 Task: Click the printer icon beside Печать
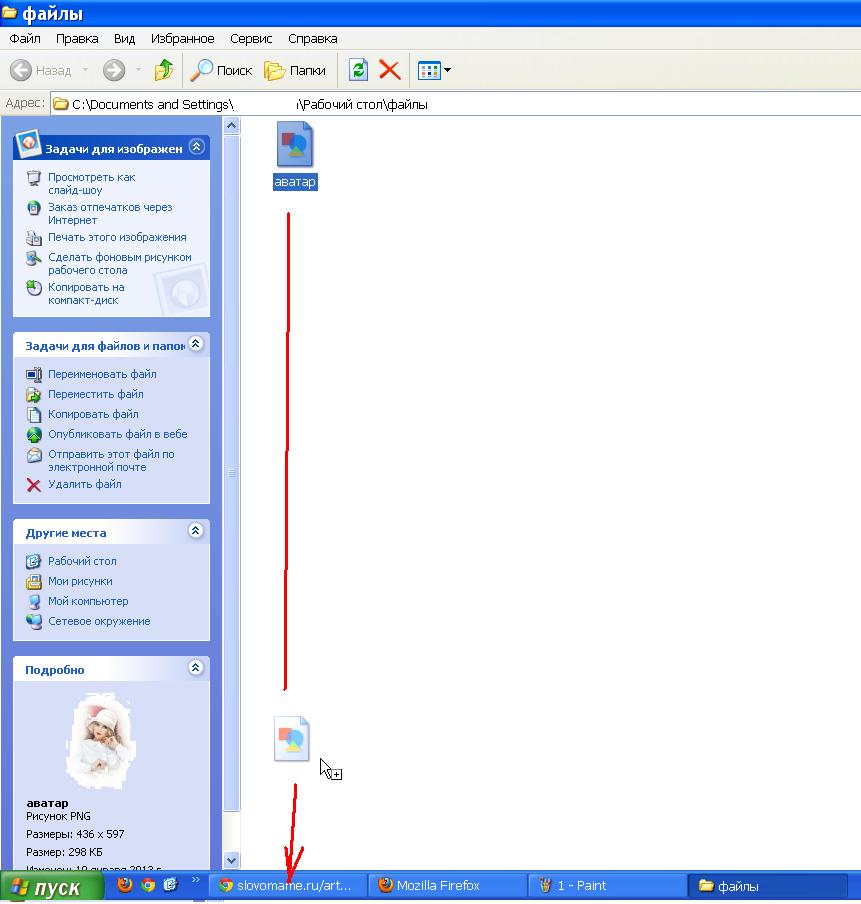[34, 238]
